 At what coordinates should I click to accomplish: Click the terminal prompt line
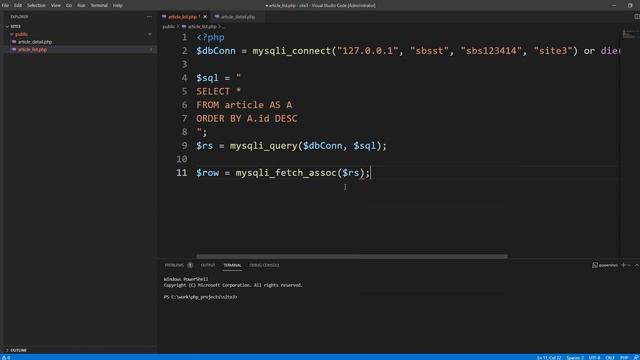(x=200, y=297)
